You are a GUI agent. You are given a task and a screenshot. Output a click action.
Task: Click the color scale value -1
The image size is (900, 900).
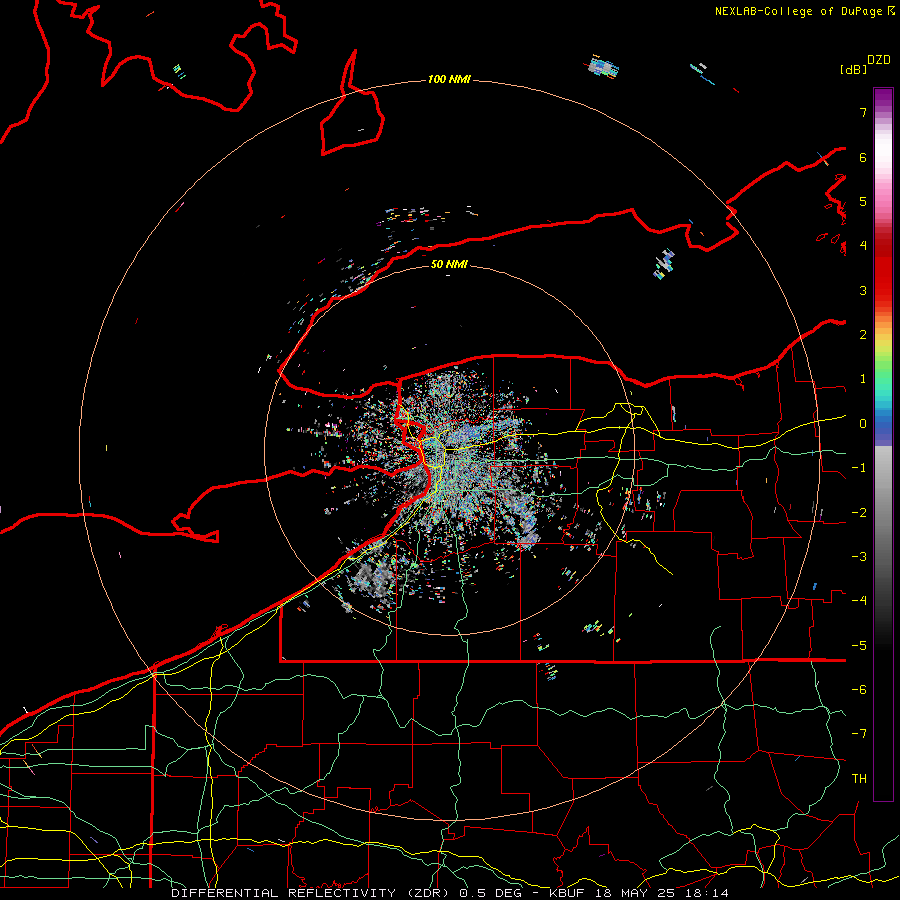point(859,468)
